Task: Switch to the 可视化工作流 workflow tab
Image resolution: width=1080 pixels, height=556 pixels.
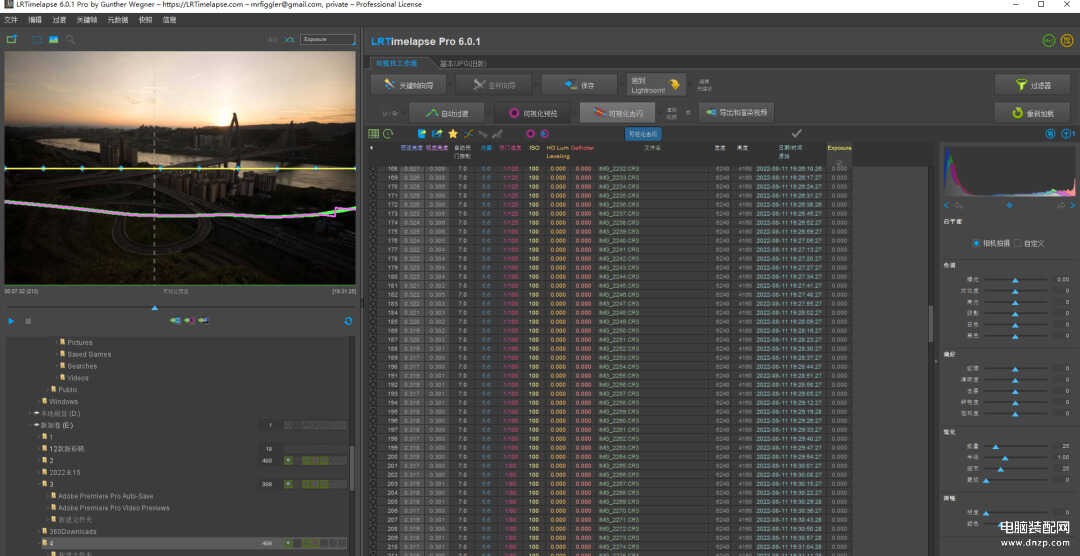Action: [x=397, y=63]
